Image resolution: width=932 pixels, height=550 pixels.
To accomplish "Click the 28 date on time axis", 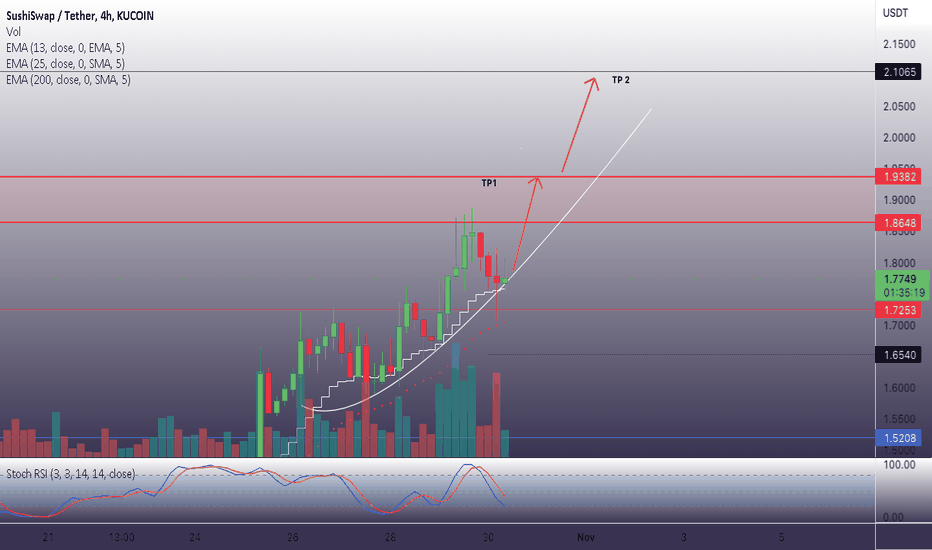I will point(390,538).
